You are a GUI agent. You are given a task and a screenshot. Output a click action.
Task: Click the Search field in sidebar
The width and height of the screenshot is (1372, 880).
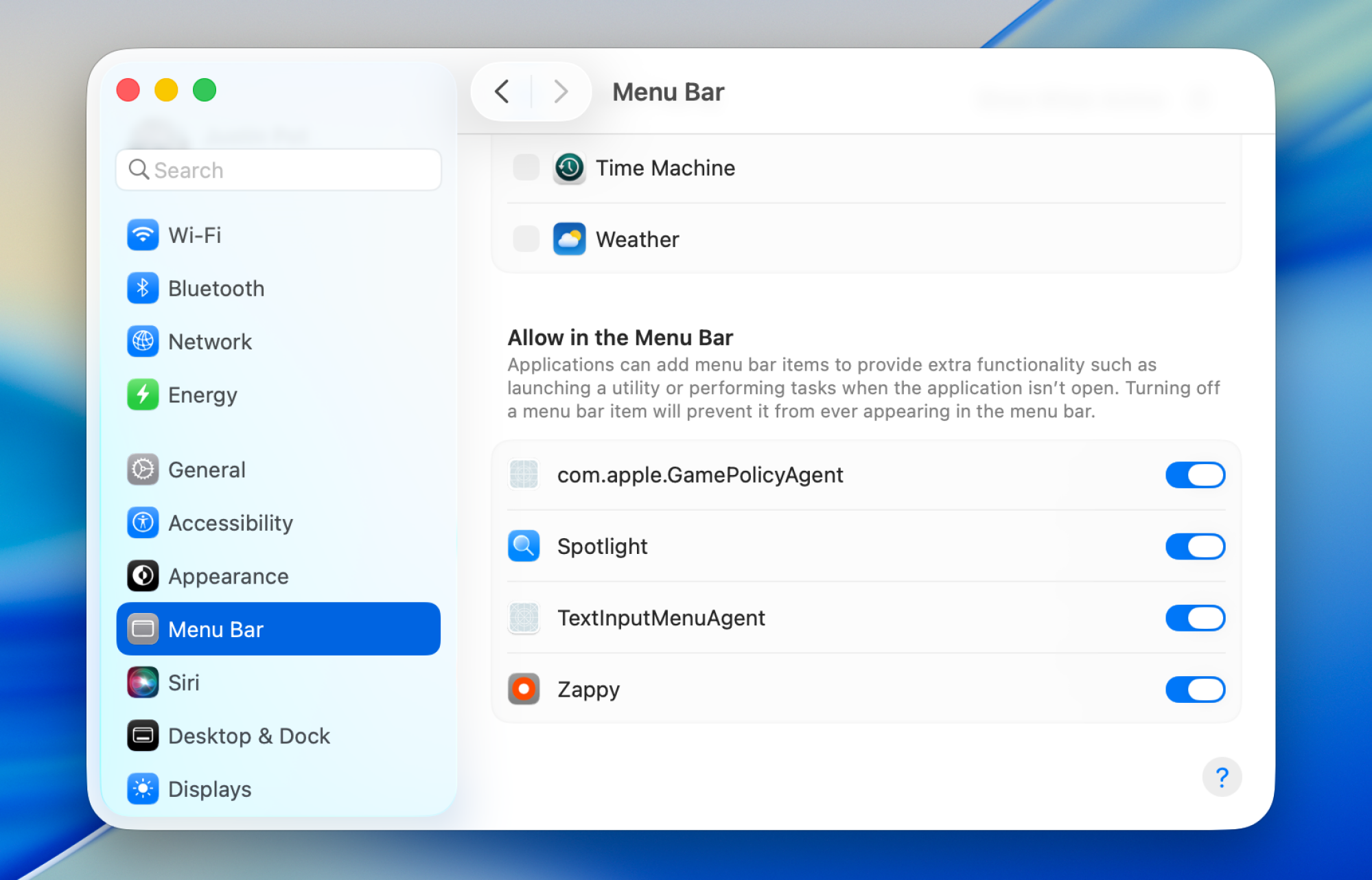[278, 170]
